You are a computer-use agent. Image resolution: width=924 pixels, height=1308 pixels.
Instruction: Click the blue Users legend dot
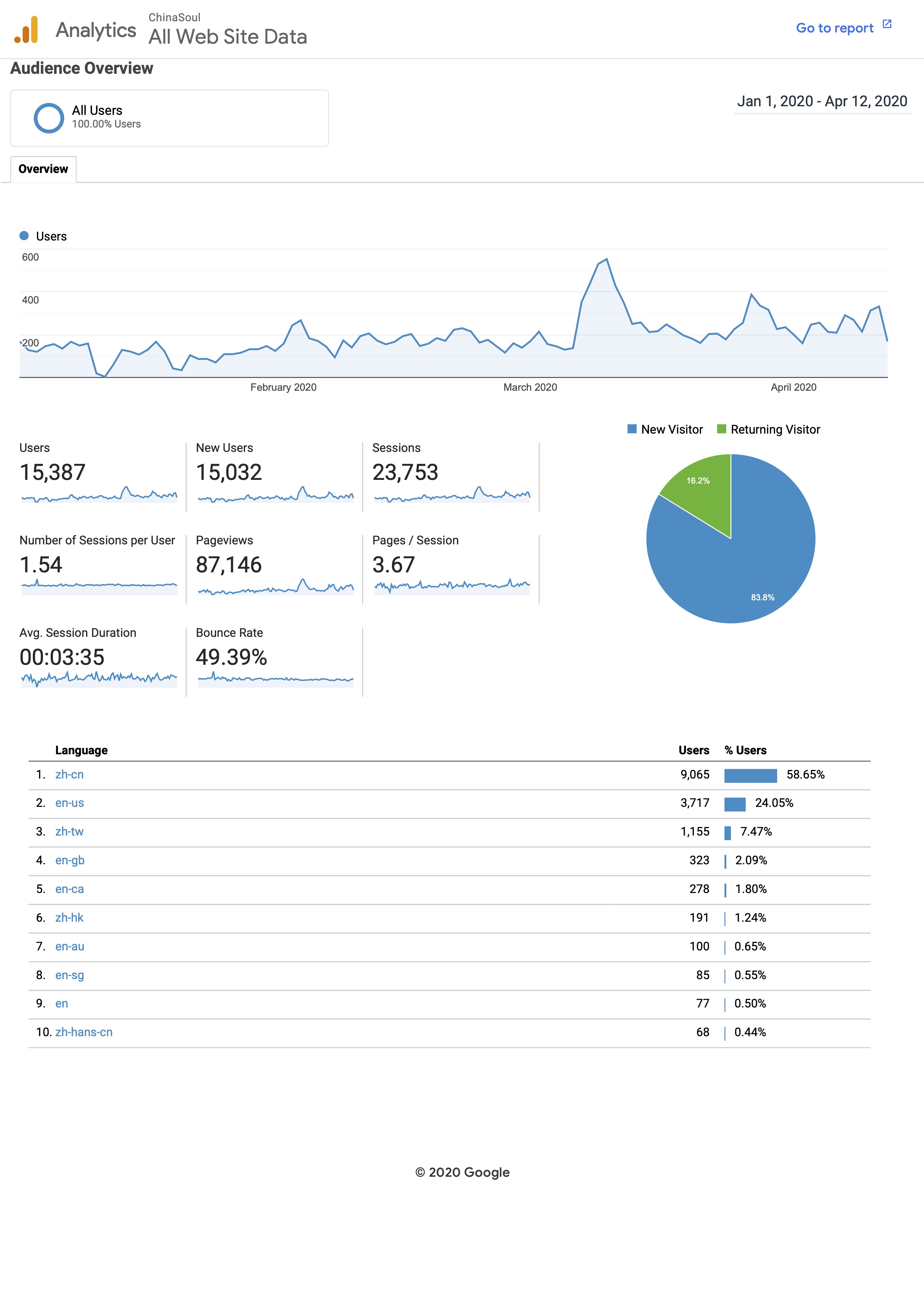(24, 235)
